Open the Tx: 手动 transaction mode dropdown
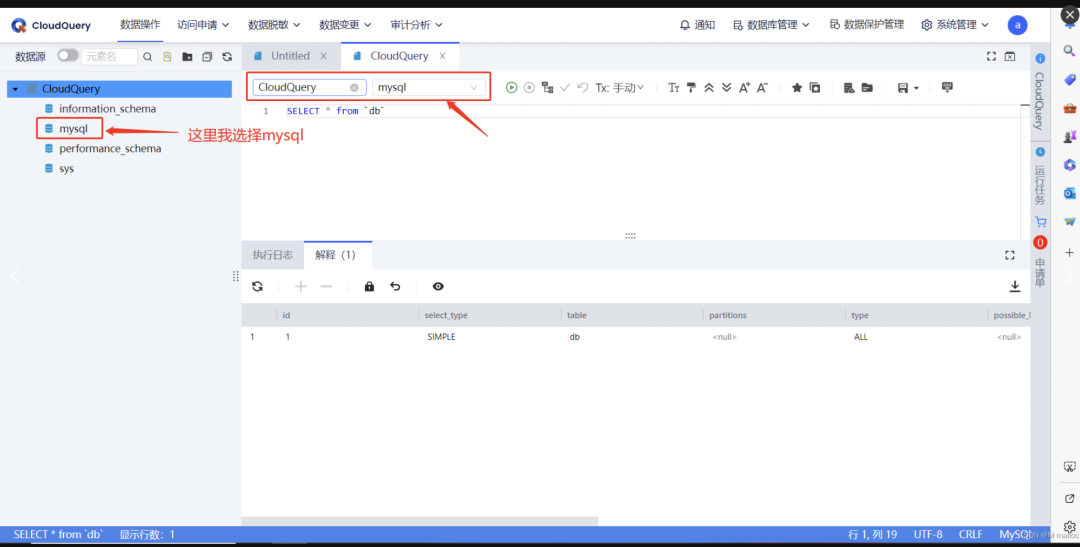Viewport: 1080px width, 547px height. pos(620,87)
